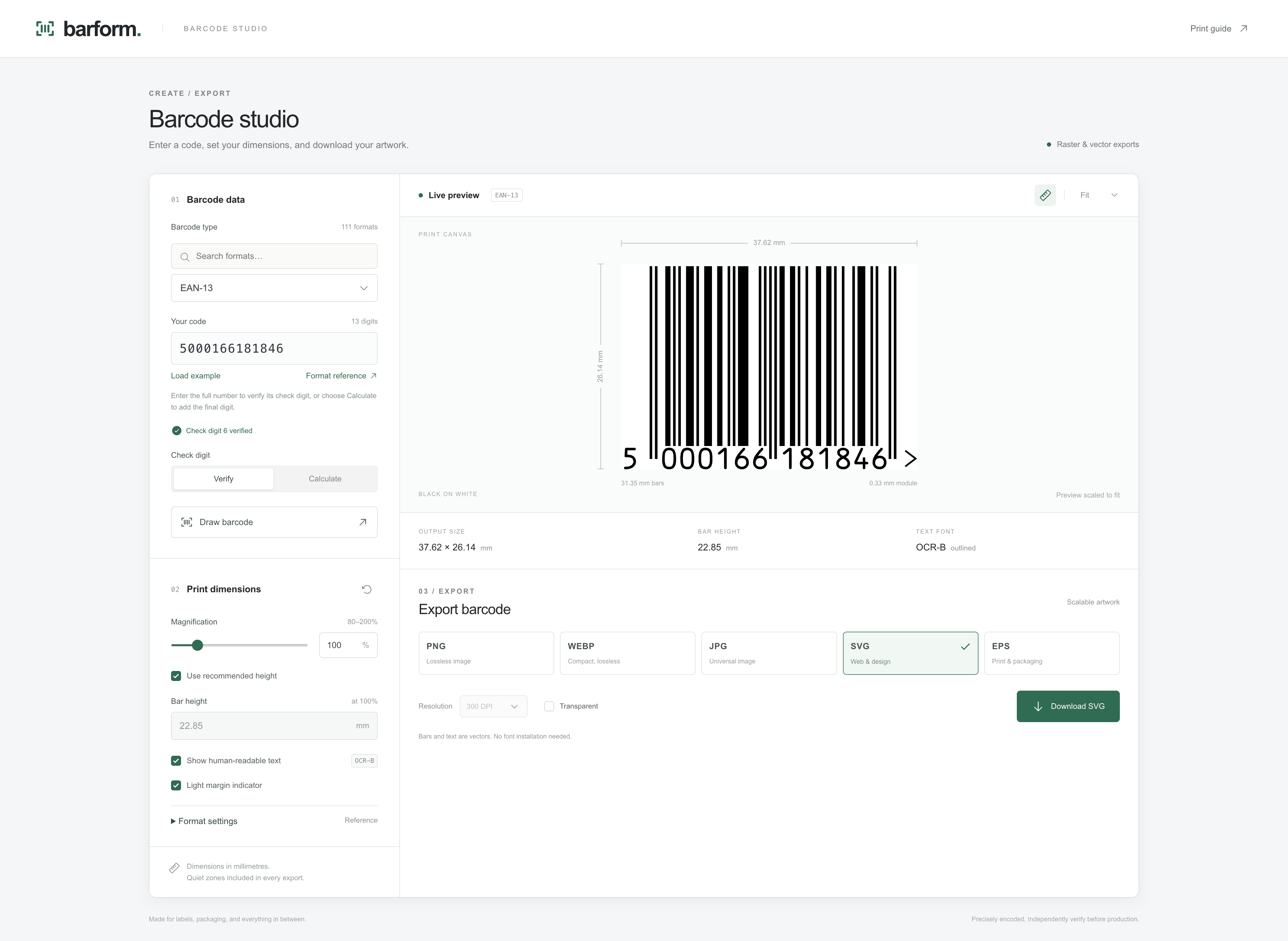
Task: Reset print dimensions with the undo icon
Action: (367, 589)
